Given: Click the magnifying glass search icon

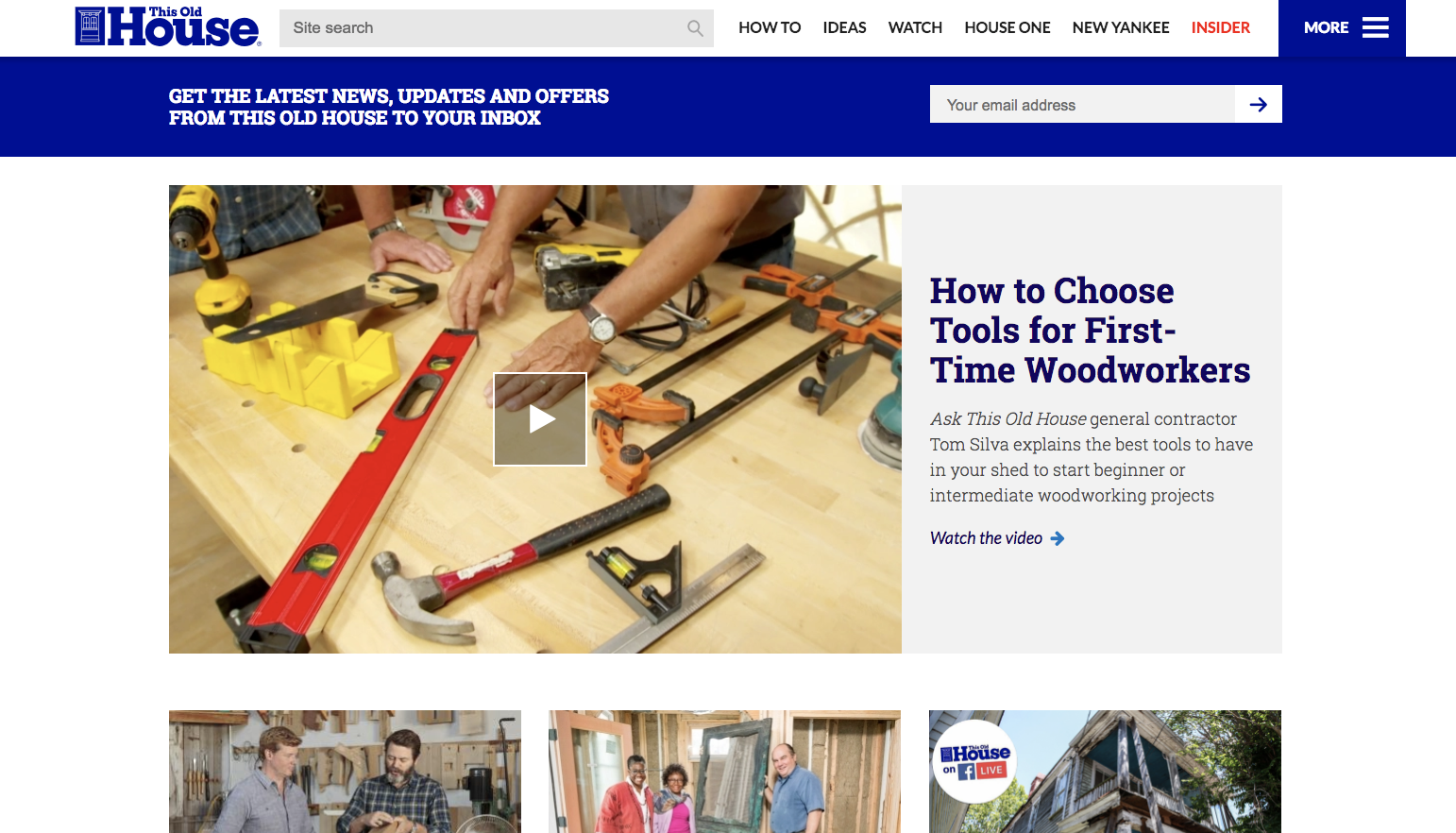Looking at the screenshot, I should click(695, 28).
